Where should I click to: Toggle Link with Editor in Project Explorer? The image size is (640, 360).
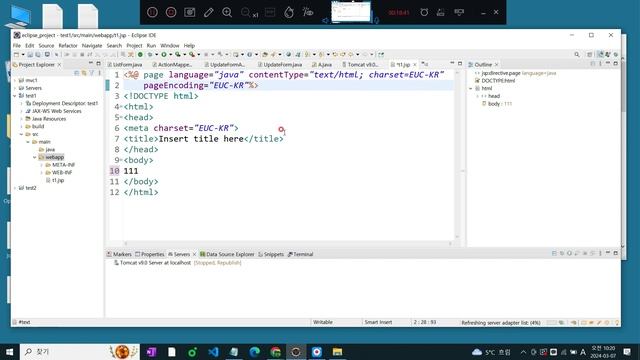(84, 73)
